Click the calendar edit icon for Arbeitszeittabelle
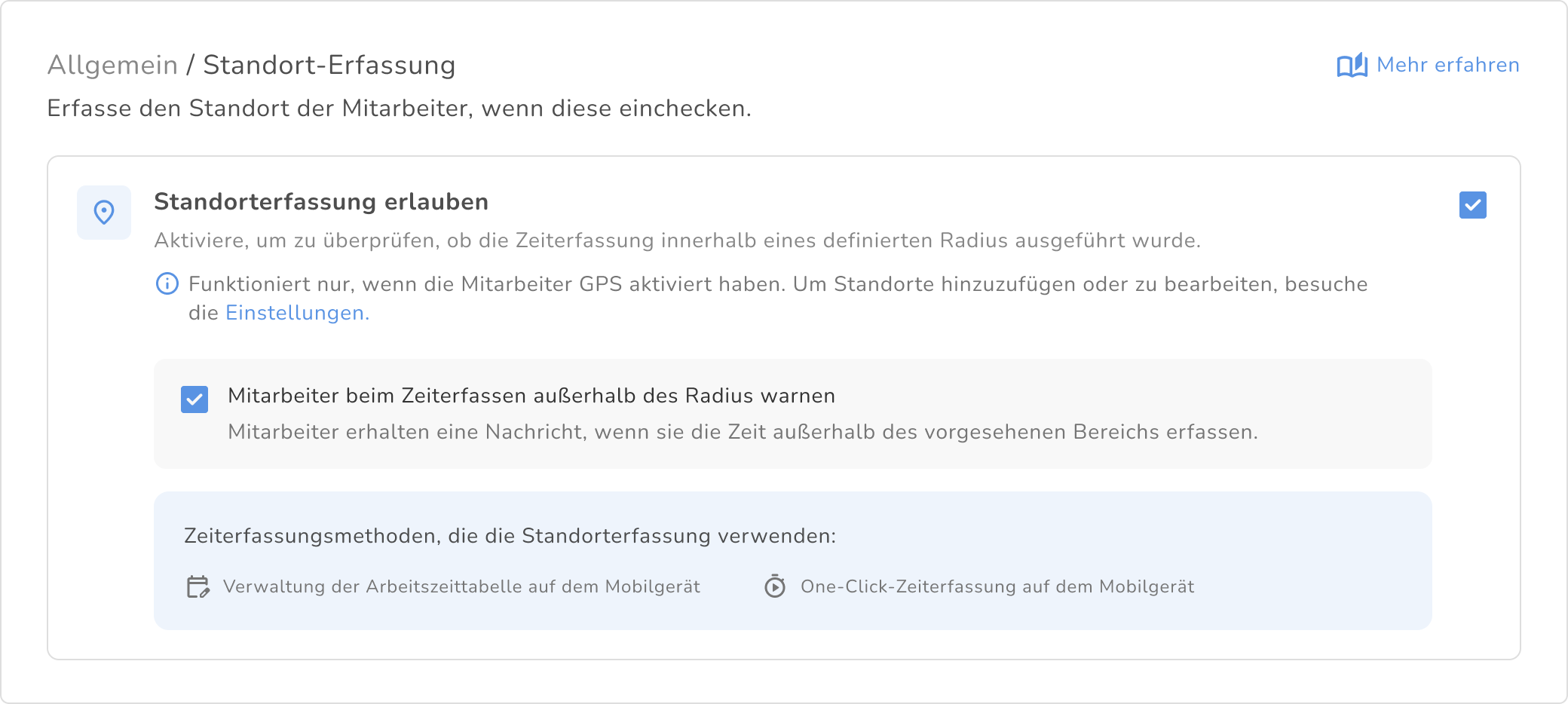This screenshot has height=704, width=1568. [x=198, y=586]
